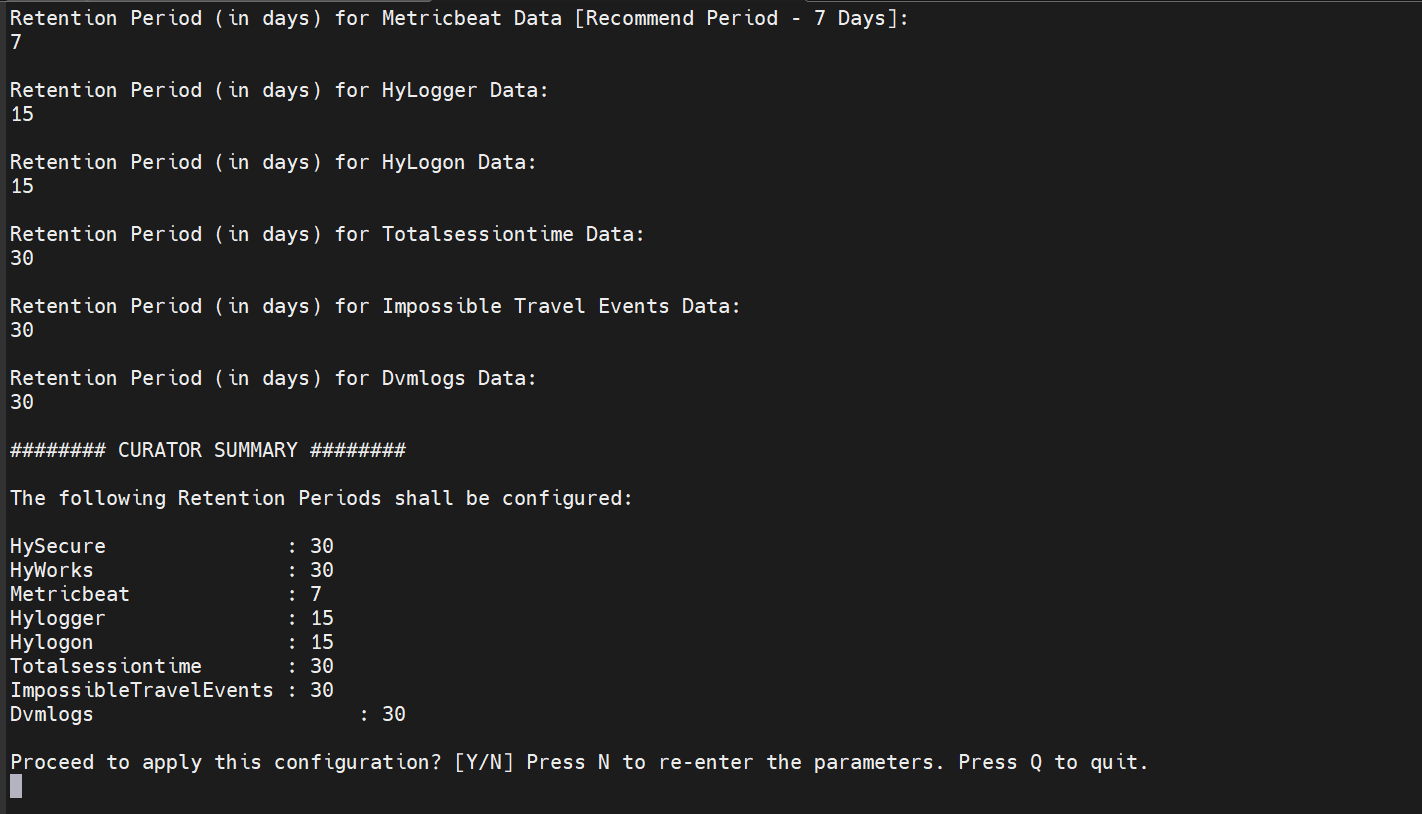Image resolution: width=1422 pixels, height=814 pixels.
Task: Click the HySecure row in the summary
Action: [171, 546]
